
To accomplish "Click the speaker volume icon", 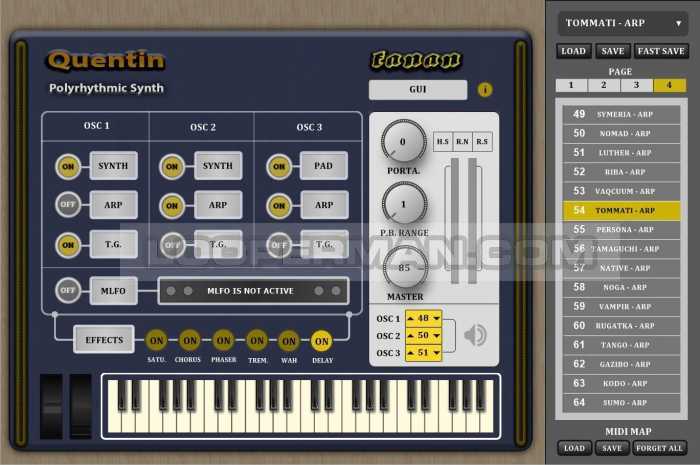I will coord(475,335).
